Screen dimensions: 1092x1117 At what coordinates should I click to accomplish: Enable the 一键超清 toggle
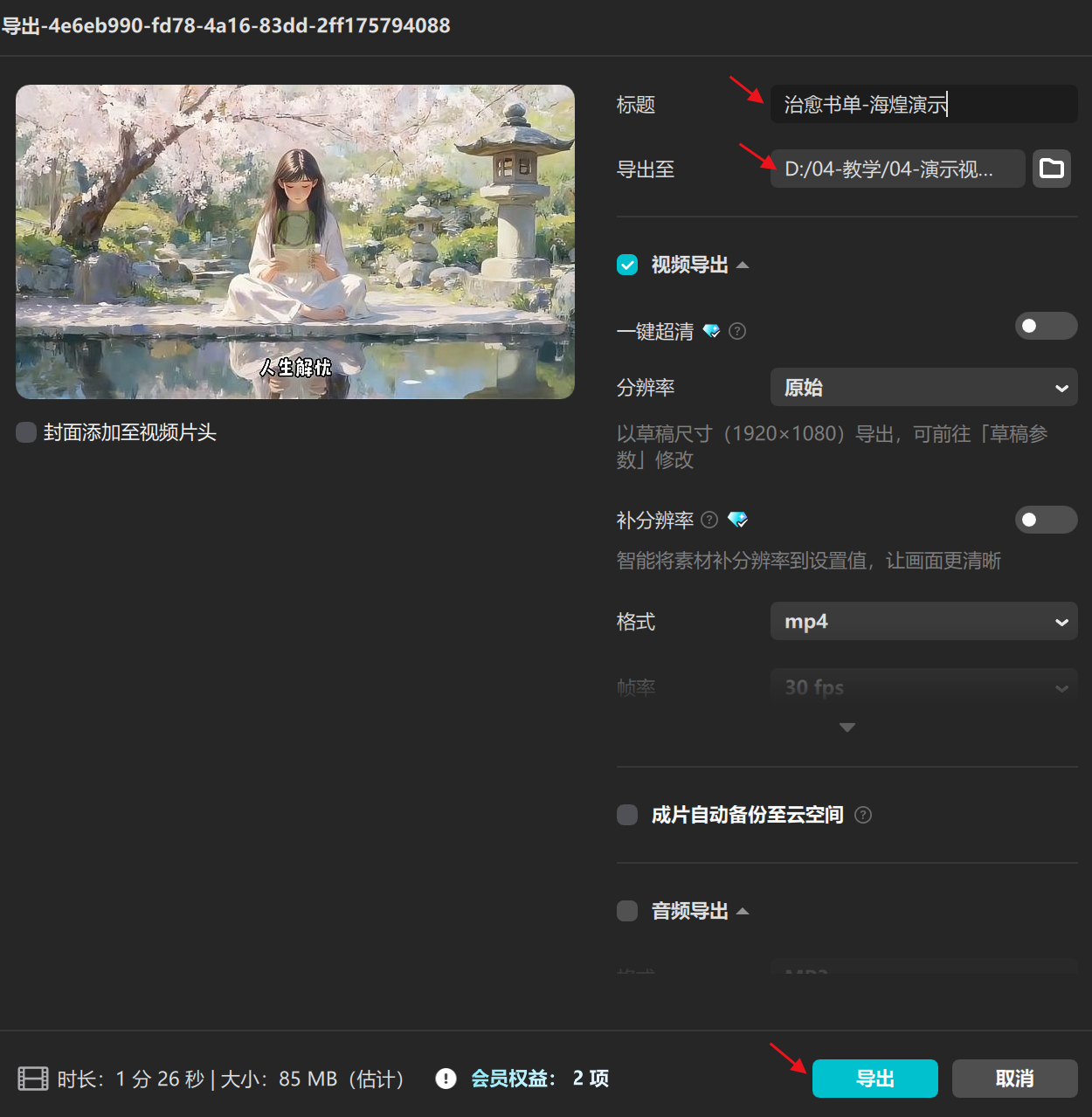pos(1046,326)
